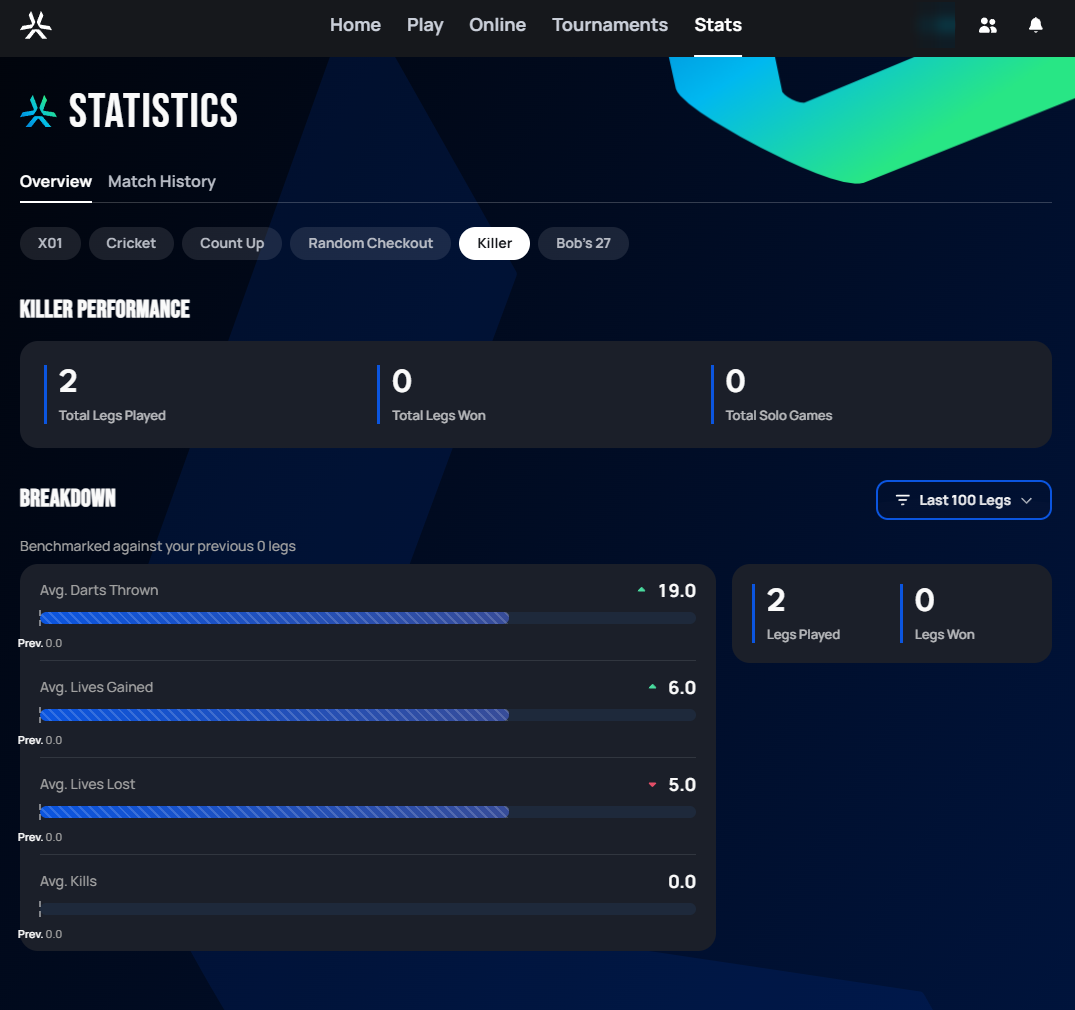1075x1010 pixels.
Task: Open the Tournaments nav item
Action: pos(609,25)
